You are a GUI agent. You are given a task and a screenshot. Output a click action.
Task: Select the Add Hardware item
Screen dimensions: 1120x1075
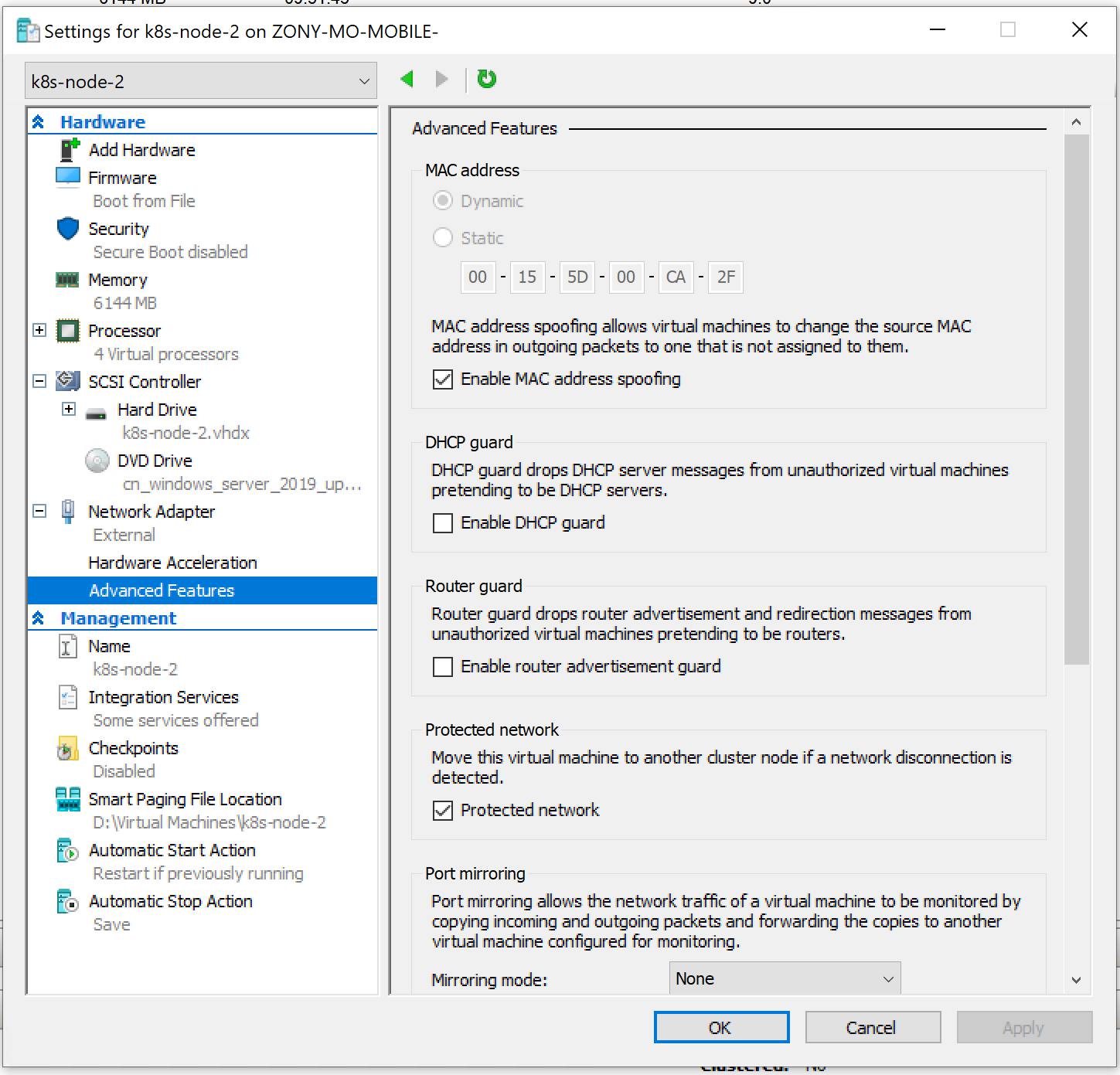[142, 149]
